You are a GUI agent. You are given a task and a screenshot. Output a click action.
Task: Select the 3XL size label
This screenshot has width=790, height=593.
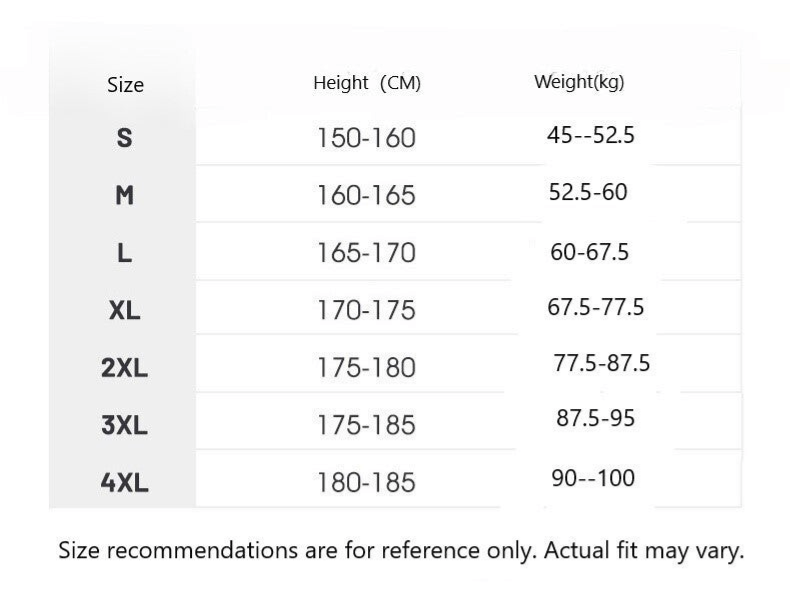[124, 425]
